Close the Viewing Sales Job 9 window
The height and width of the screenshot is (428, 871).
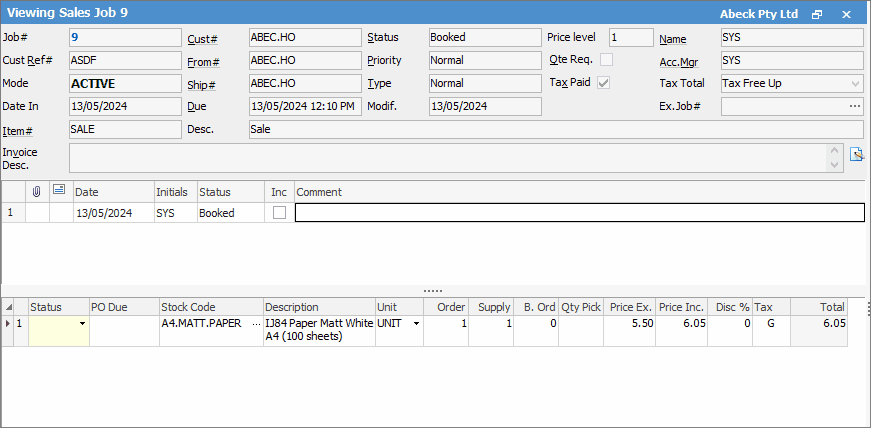tap(847, 14)
